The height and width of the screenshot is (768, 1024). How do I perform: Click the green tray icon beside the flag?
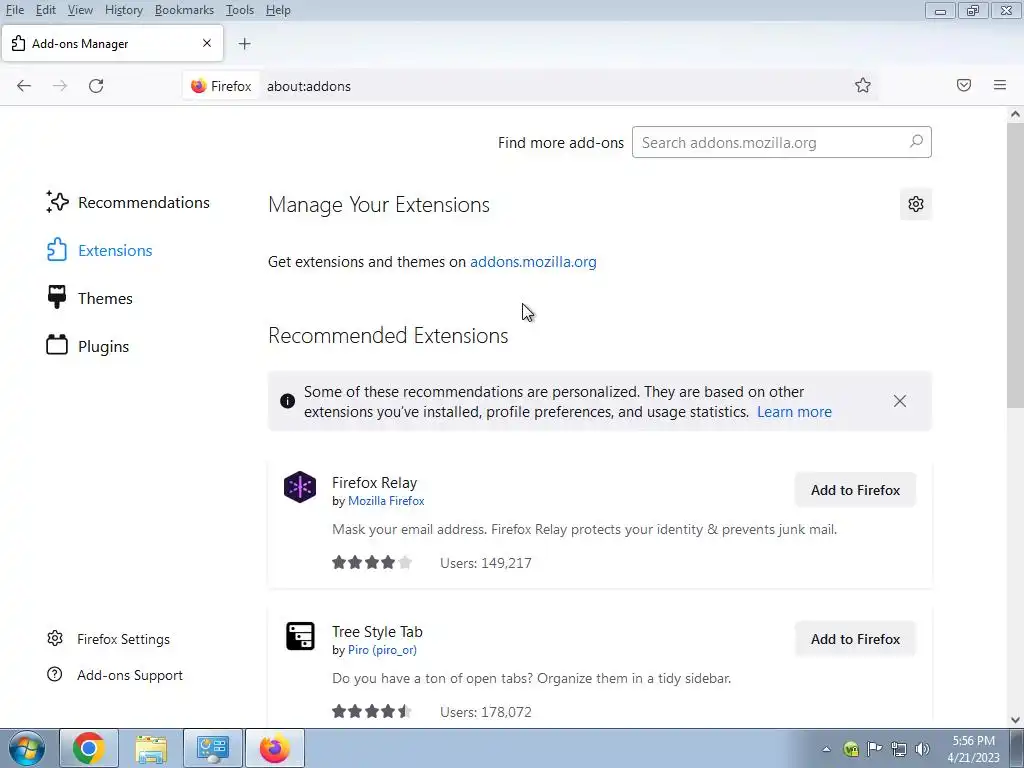click(x=850, y=749)
